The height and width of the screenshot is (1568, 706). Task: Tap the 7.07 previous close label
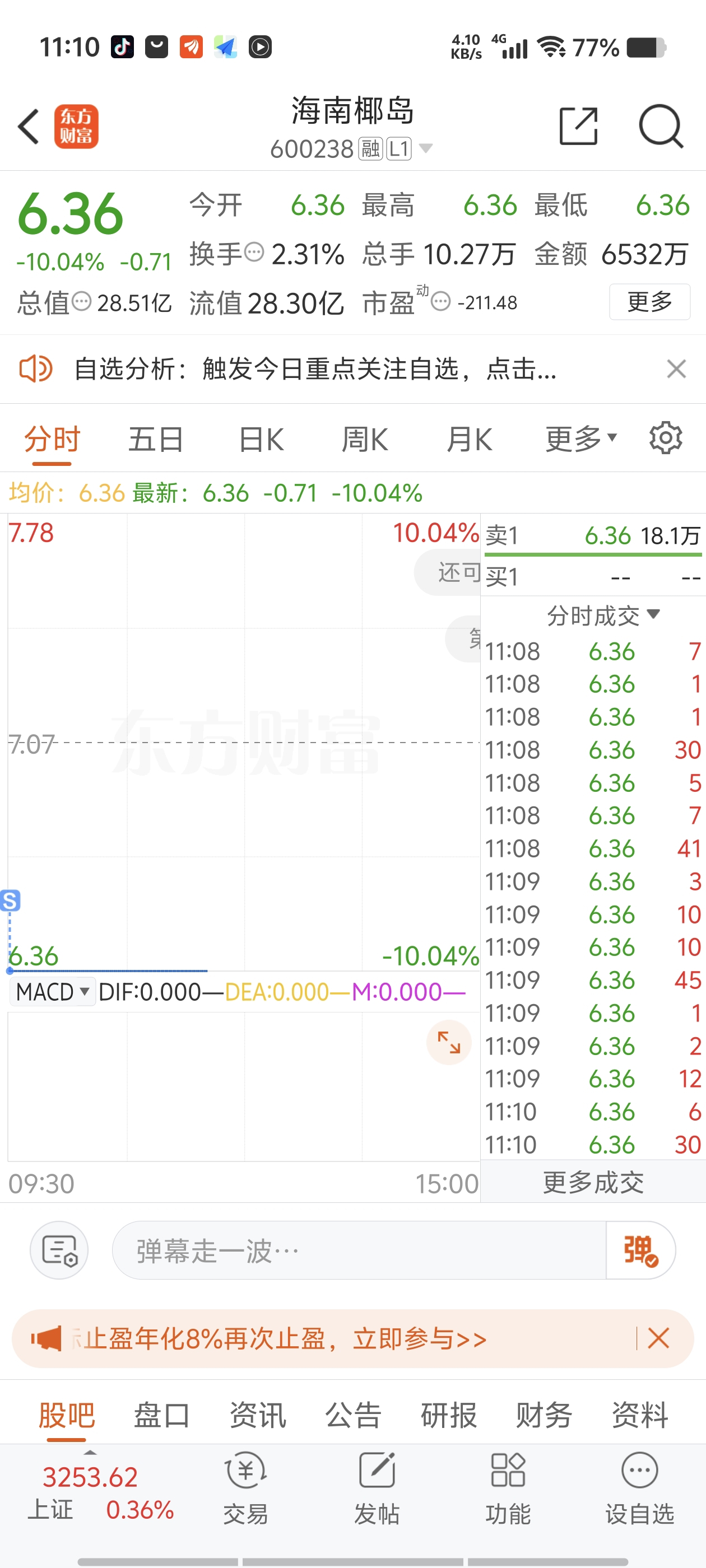point(32,744)
